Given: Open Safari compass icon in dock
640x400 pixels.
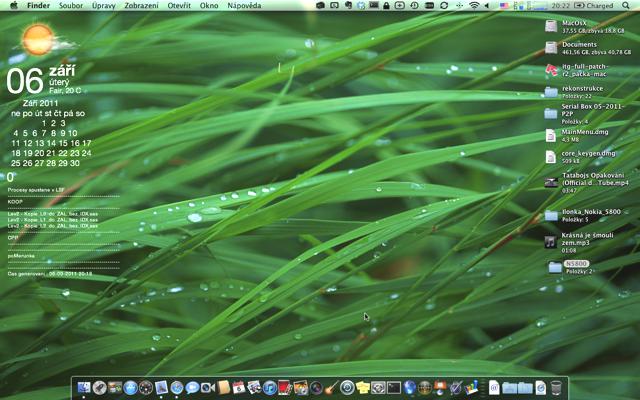Looking at the screenshot, I should point(177,387).
